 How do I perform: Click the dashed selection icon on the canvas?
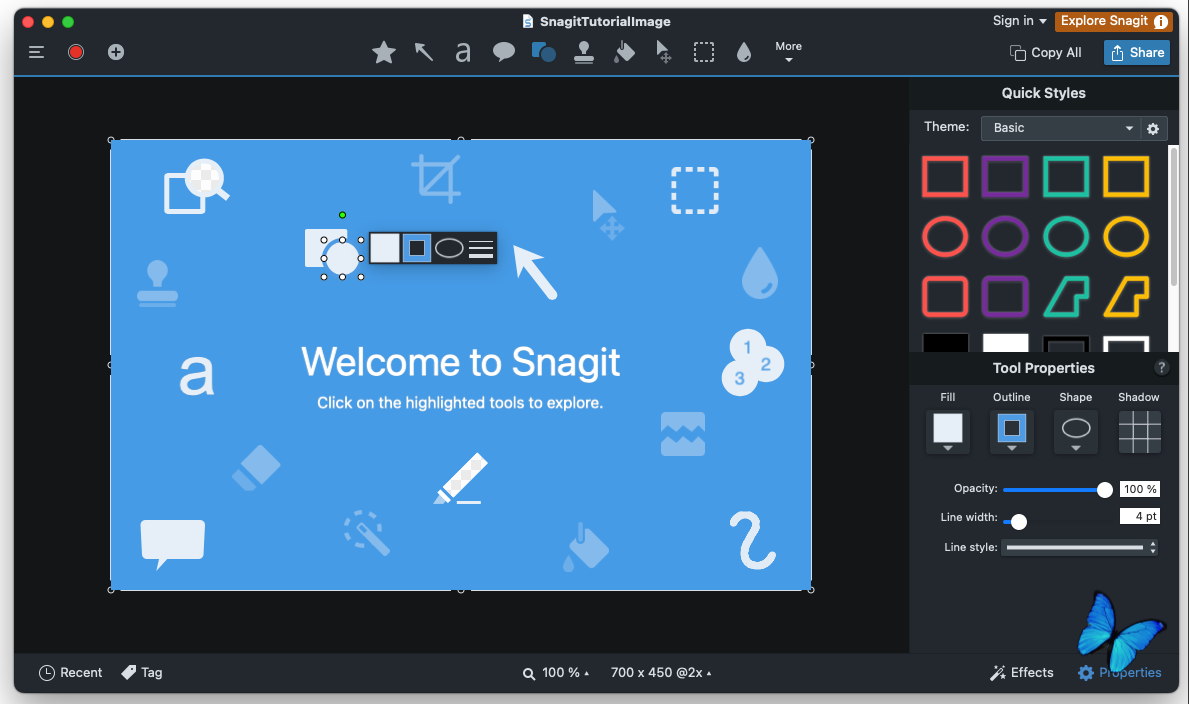[x=695, y=190]
